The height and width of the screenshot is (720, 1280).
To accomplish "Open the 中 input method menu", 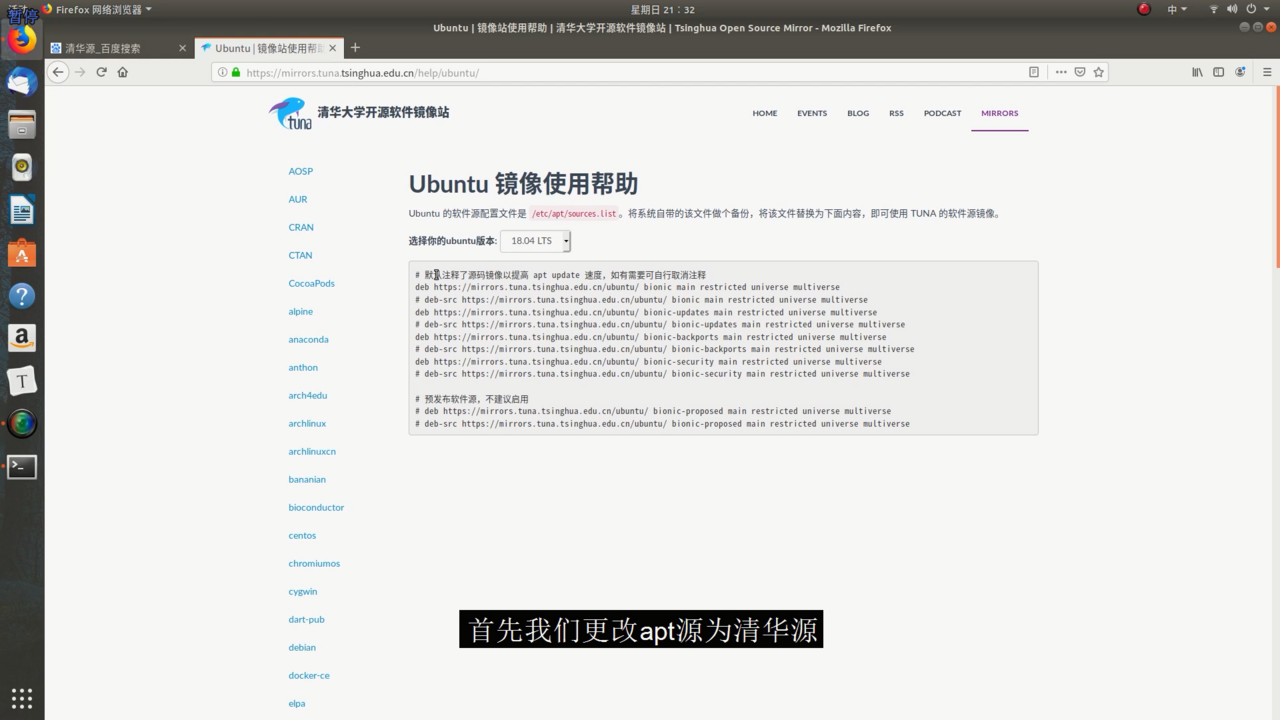I will (x=1177, y=9).
